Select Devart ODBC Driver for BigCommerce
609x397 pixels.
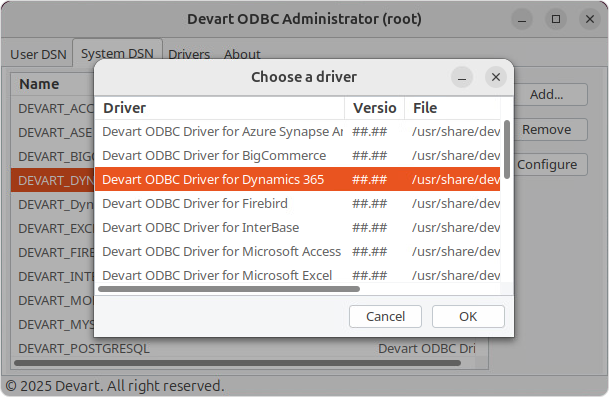coord(298,156)
